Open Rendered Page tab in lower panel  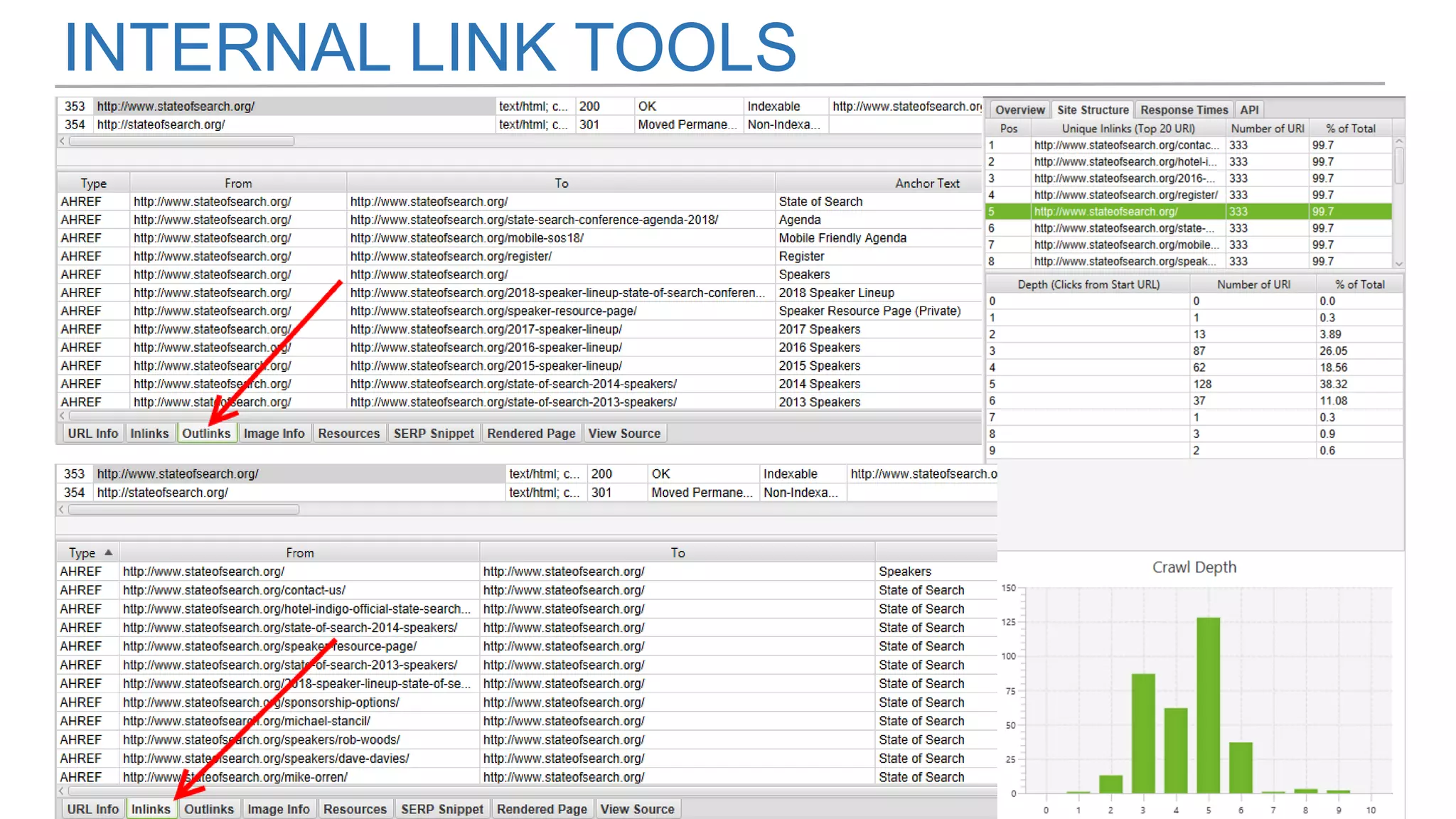pyautogui.click(x=542, y=809)
